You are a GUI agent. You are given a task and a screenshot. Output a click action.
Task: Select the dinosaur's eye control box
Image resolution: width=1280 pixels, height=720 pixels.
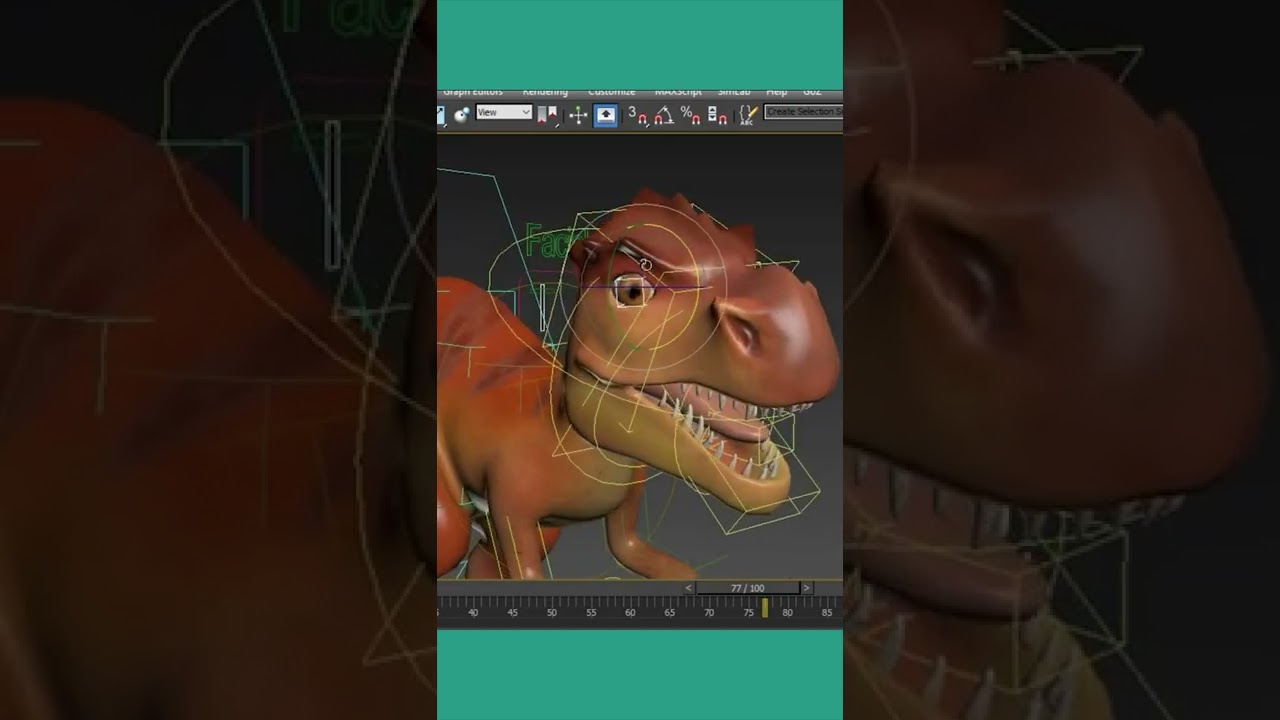click(631, 291)
